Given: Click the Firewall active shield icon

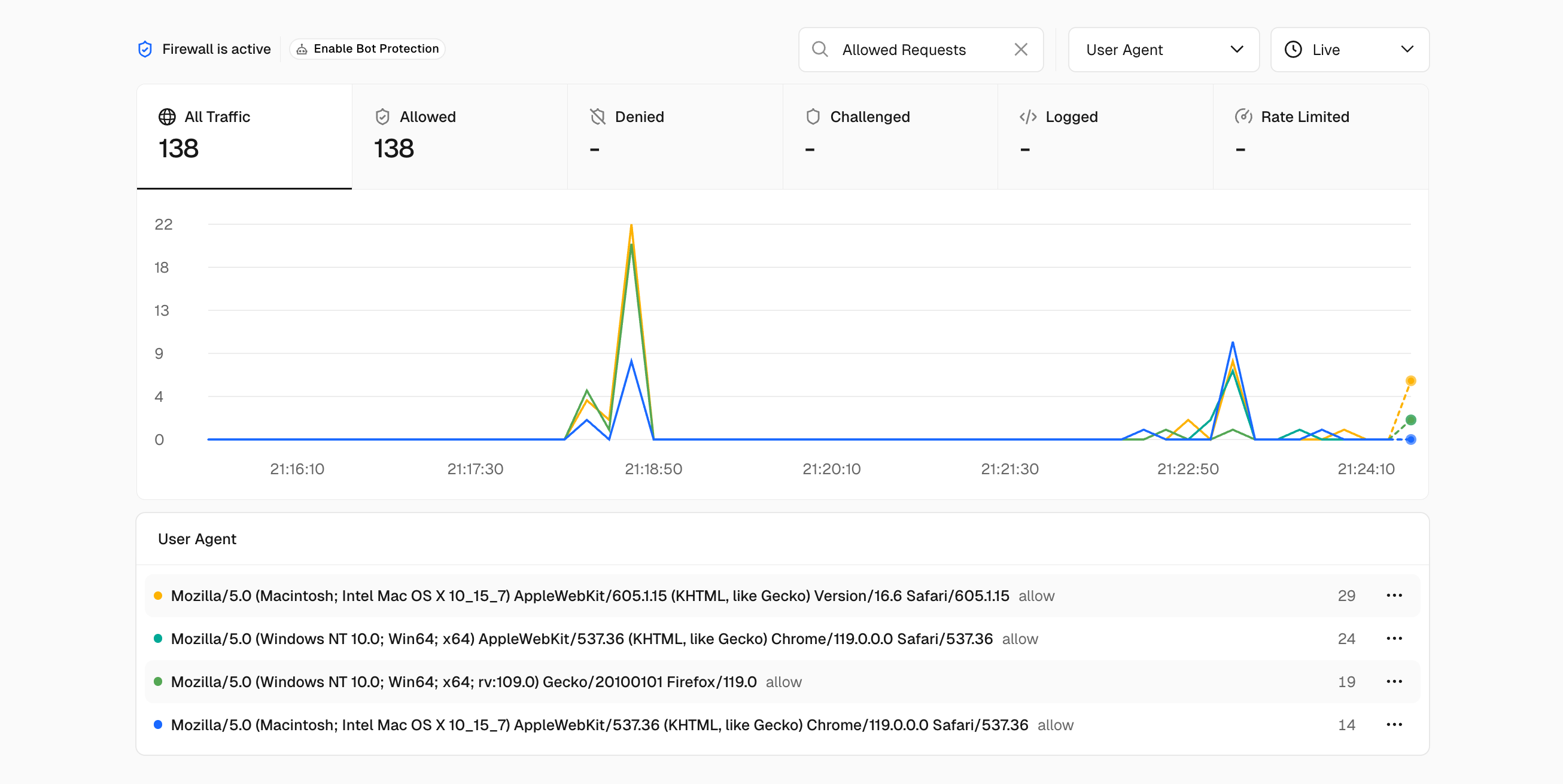Looking at the screenshot, I should pyautogui.click(x=145, y=49).
